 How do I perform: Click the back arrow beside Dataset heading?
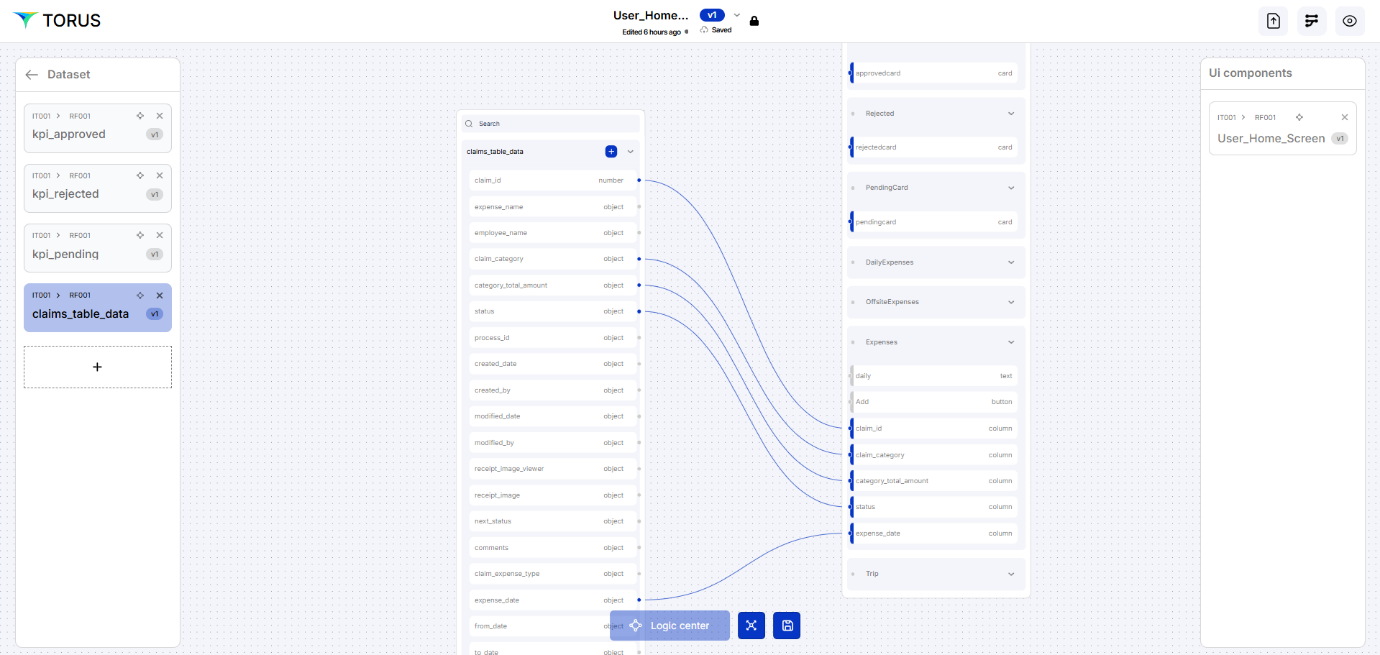32,74
